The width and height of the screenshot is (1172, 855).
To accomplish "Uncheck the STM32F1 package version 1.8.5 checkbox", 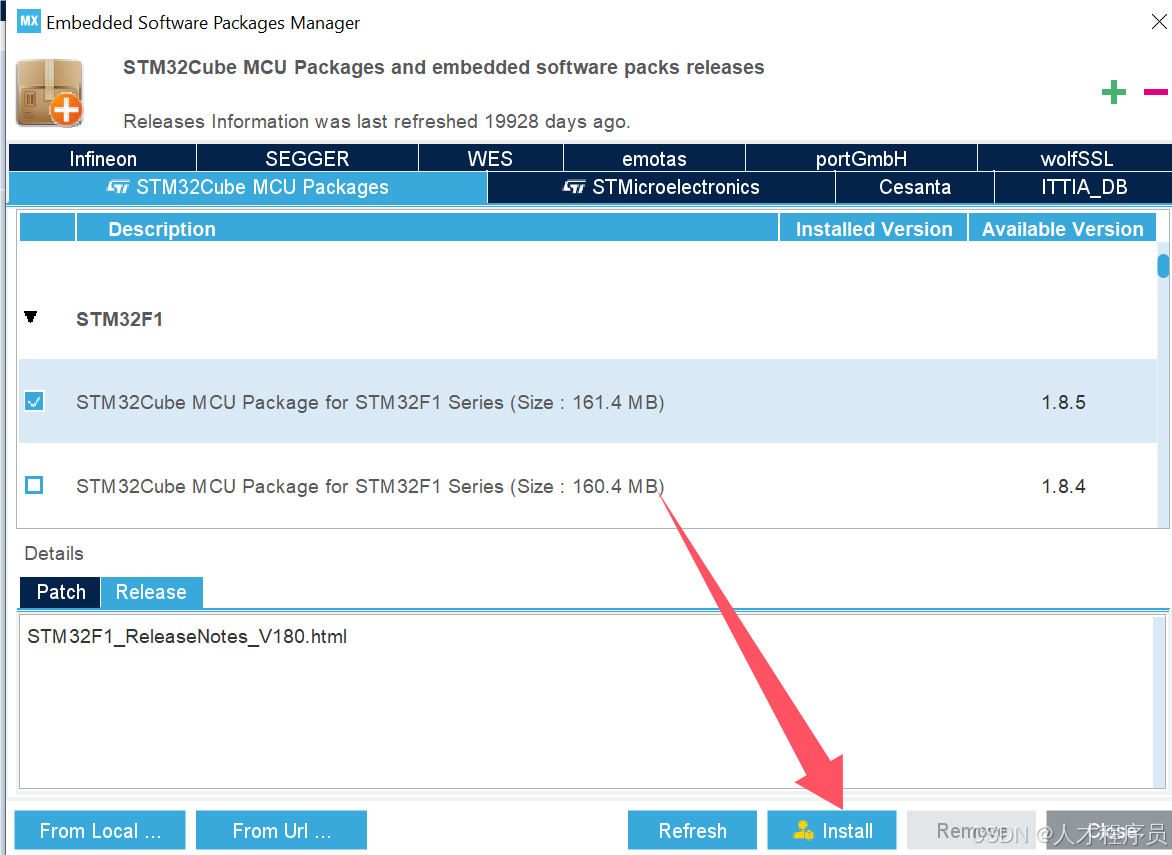I will coord(34,401).
